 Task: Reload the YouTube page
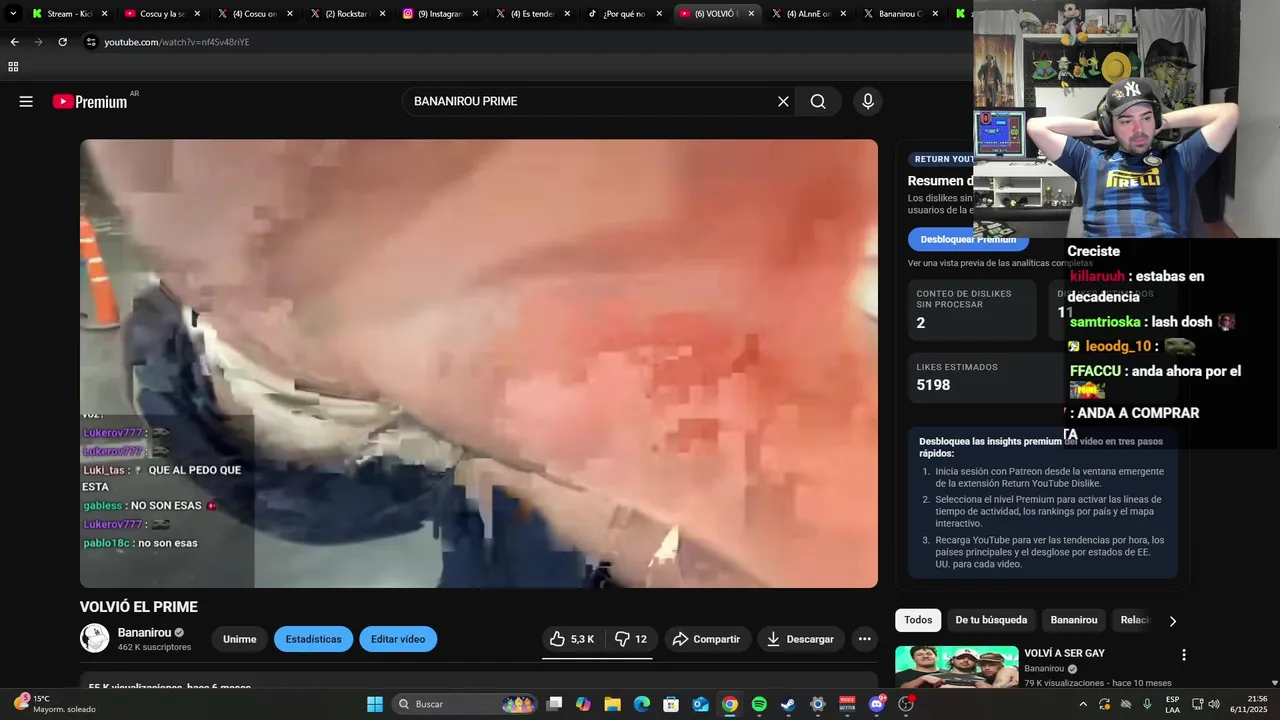click(x=62, y=42)
